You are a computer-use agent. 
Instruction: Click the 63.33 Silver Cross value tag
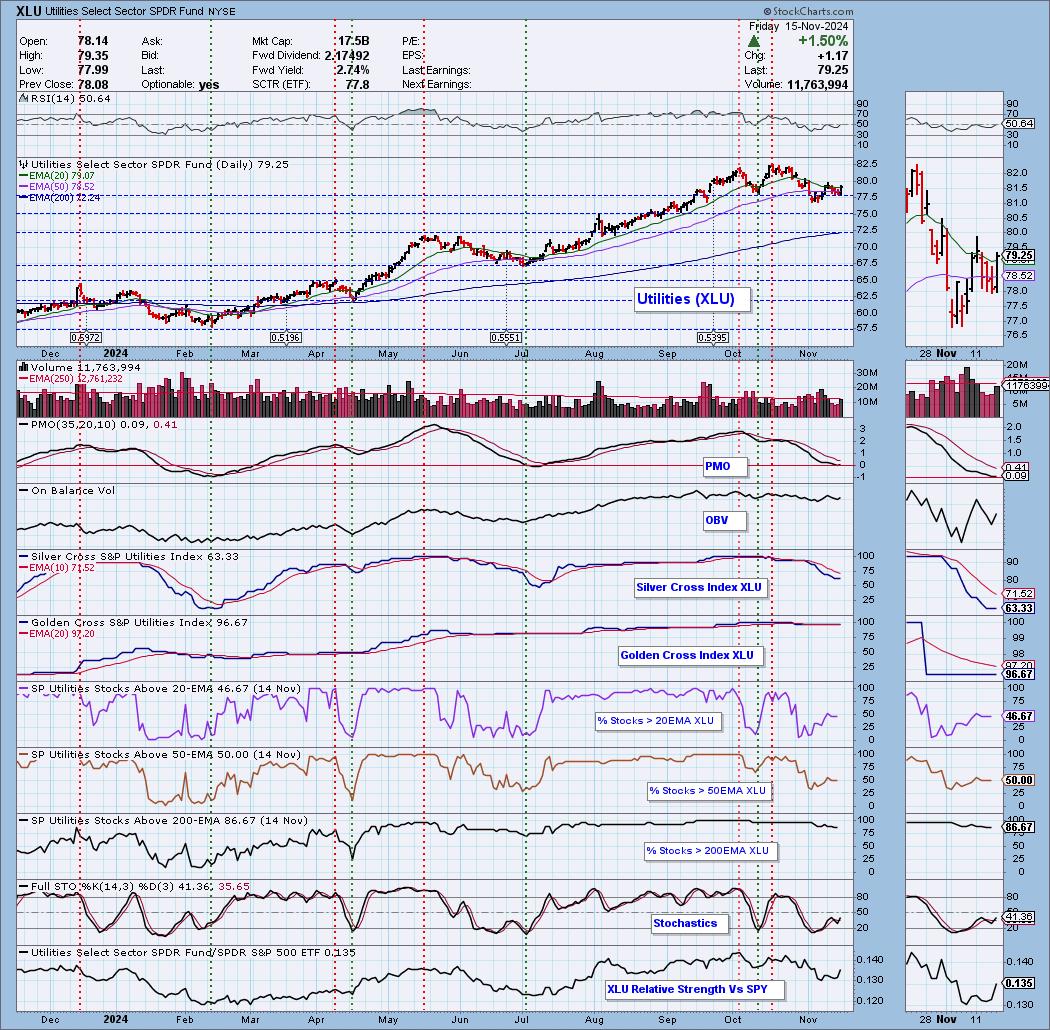point(1019,608)
